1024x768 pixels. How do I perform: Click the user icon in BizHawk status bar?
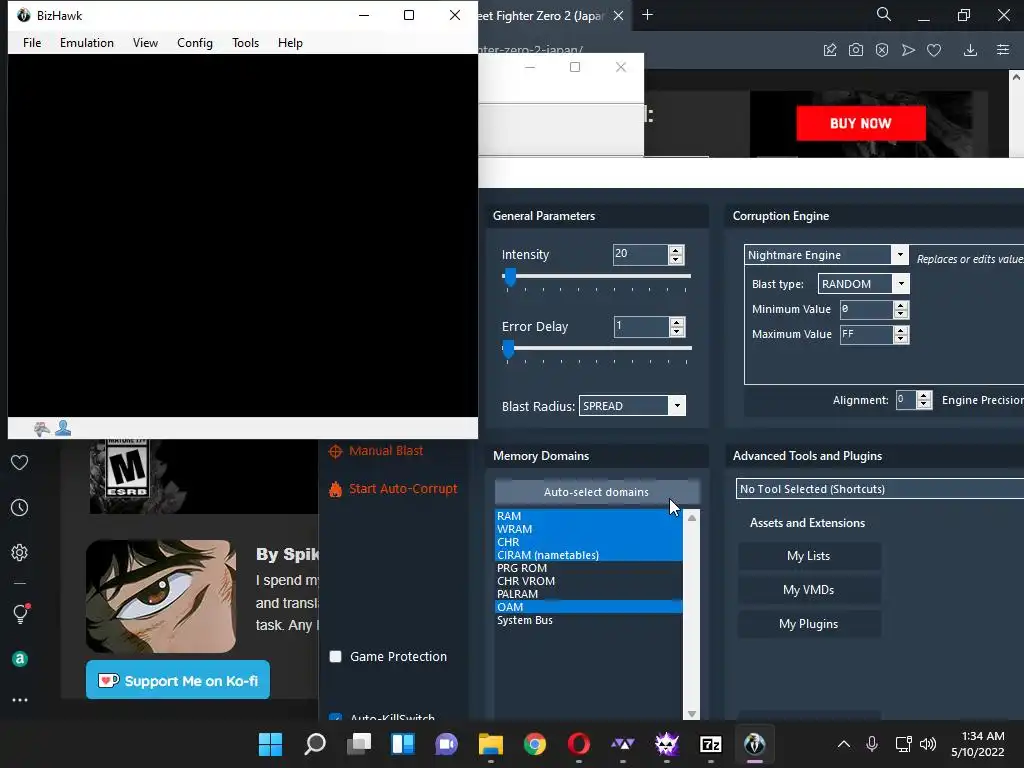coord(63,428)
